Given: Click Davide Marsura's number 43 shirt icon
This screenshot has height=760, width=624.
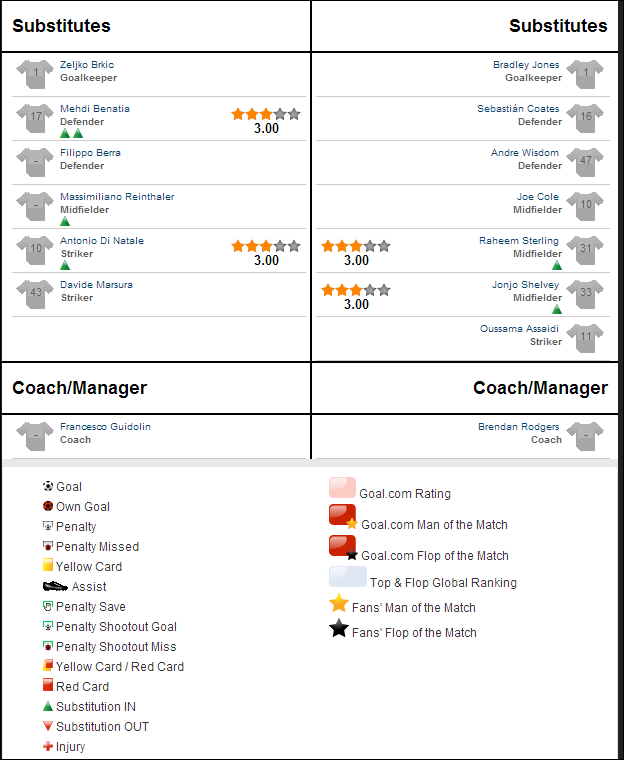Looking at the screenshot, I should (35, 294).
